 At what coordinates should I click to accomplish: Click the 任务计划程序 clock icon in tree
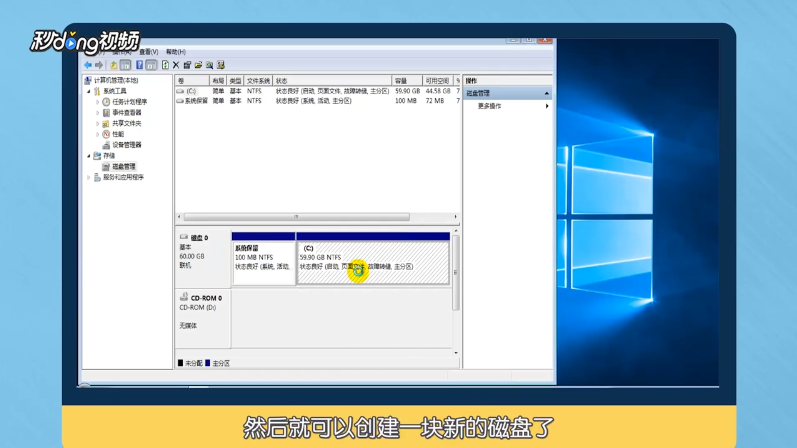click(x=106, y=102)
